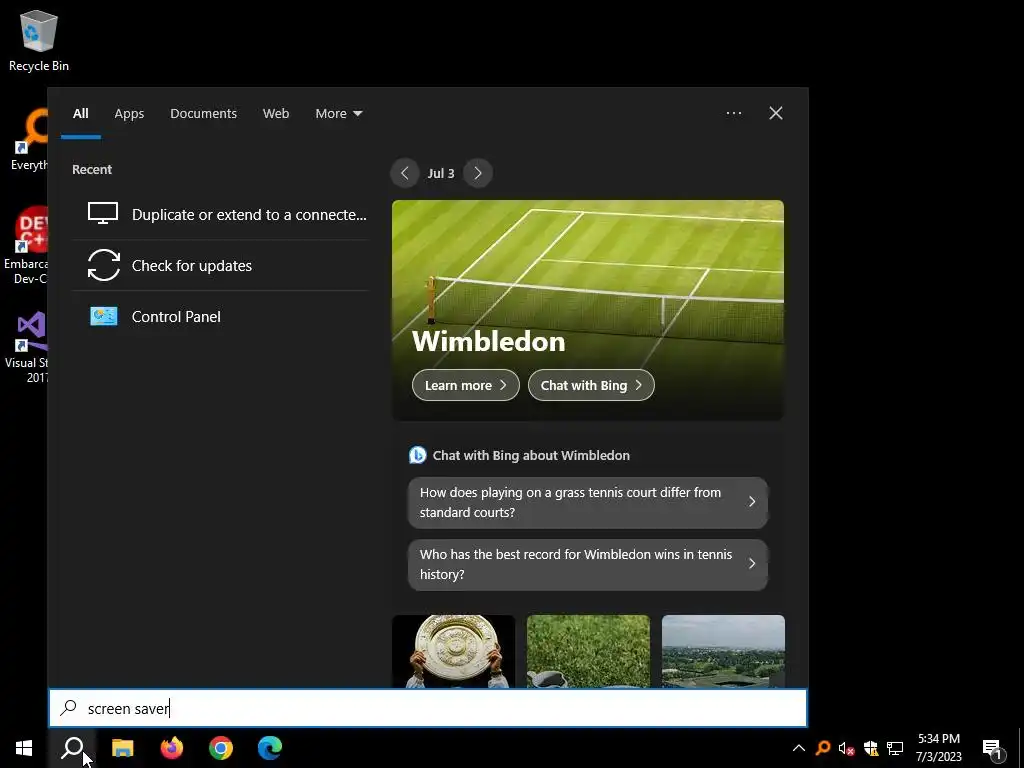Open the grass close-up thumbnail
The image size is (1024, 768).
pyautogui.click(x=588, y=651)
